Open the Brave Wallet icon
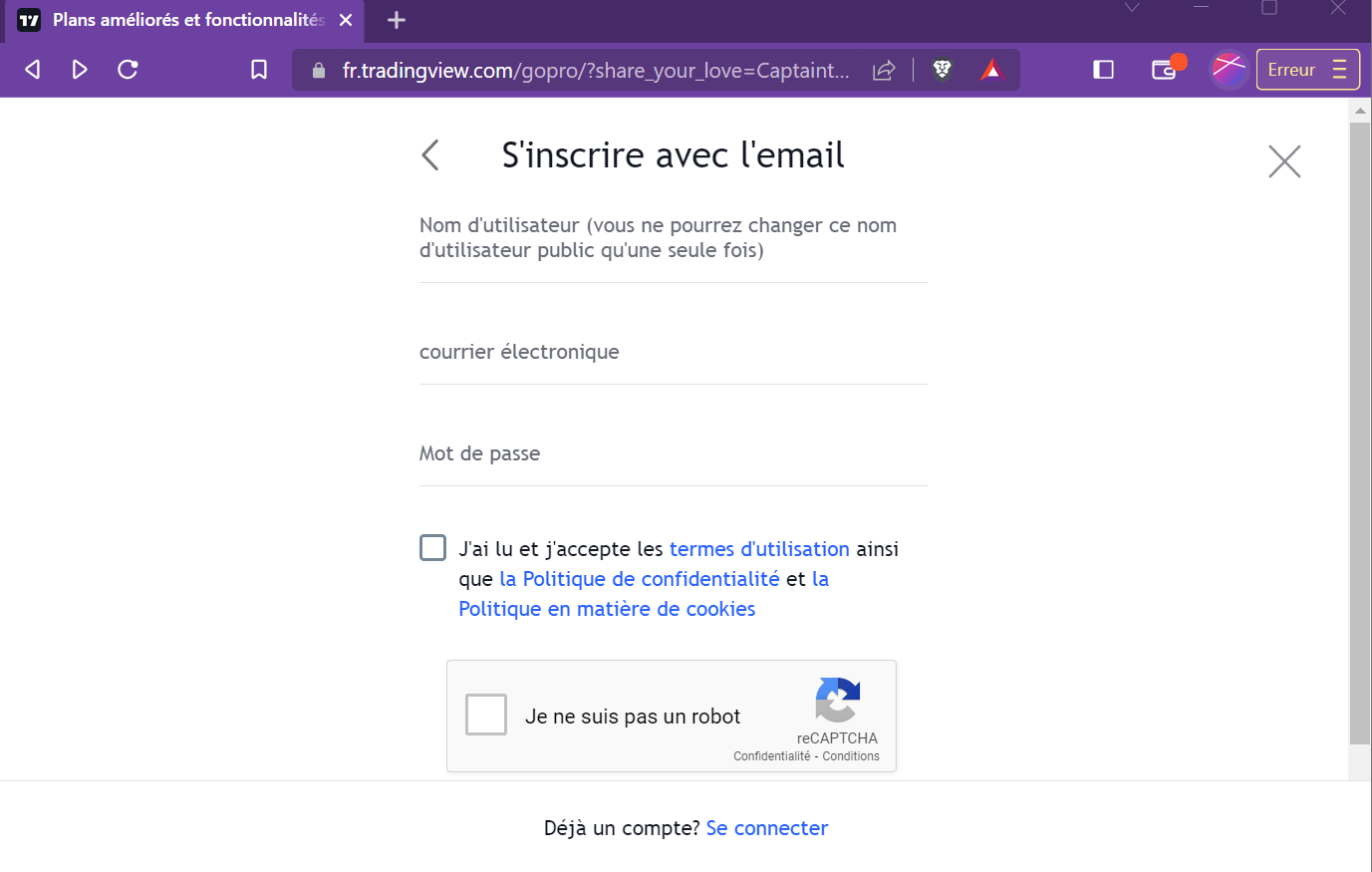This screenshot has height=872, width=1372. coord(1164,70)
